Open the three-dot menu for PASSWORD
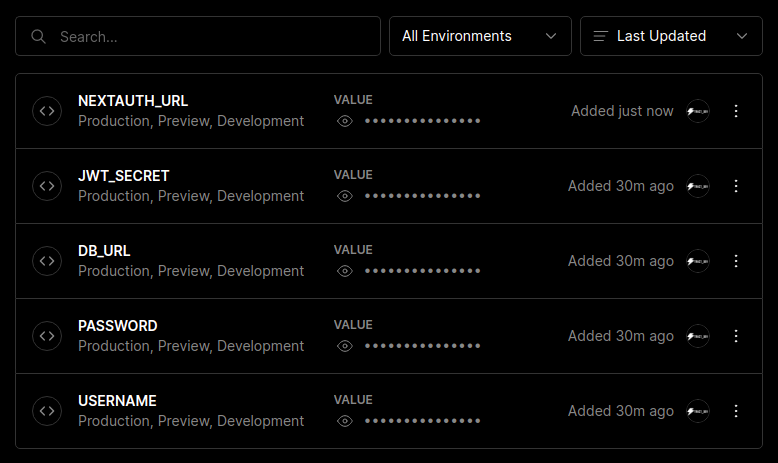This screenshot has height=463, width=778. tap(736, 336)
